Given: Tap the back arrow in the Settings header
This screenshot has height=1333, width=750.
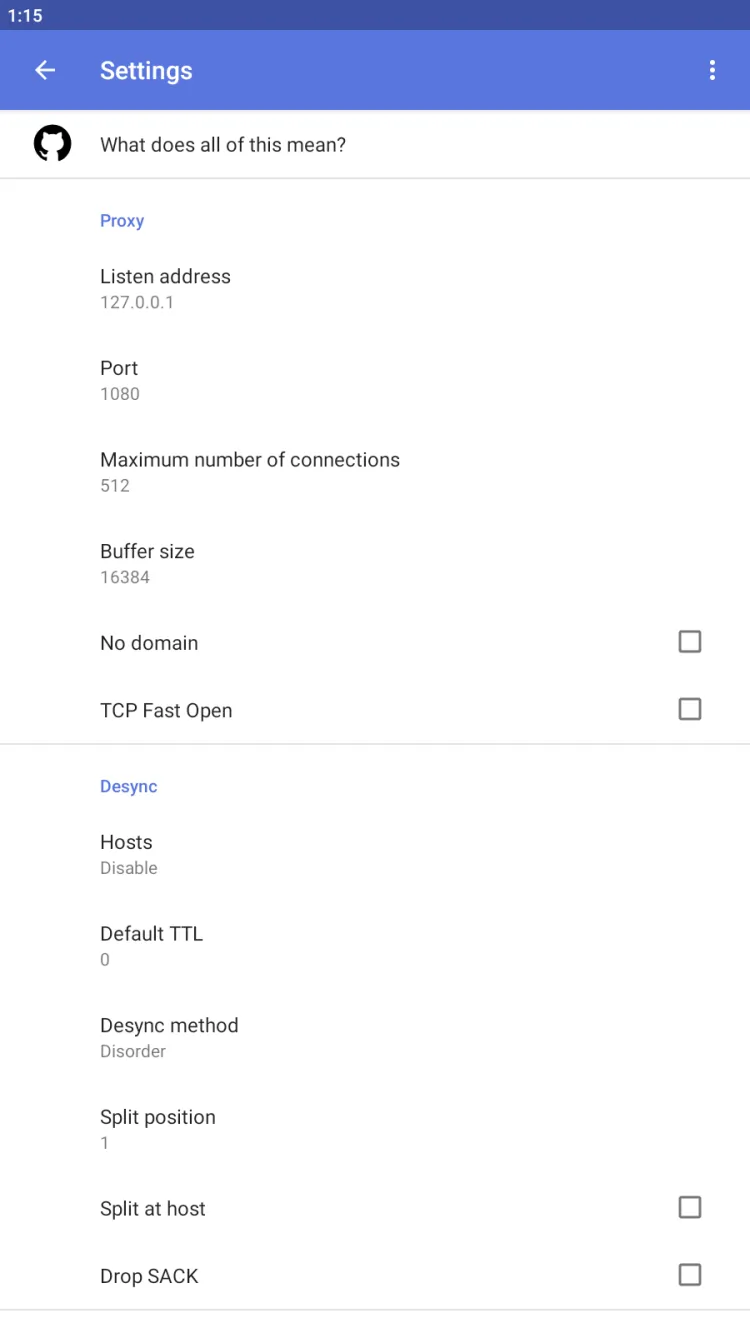Looking at the screenshot, I should (x=45, y=70).
